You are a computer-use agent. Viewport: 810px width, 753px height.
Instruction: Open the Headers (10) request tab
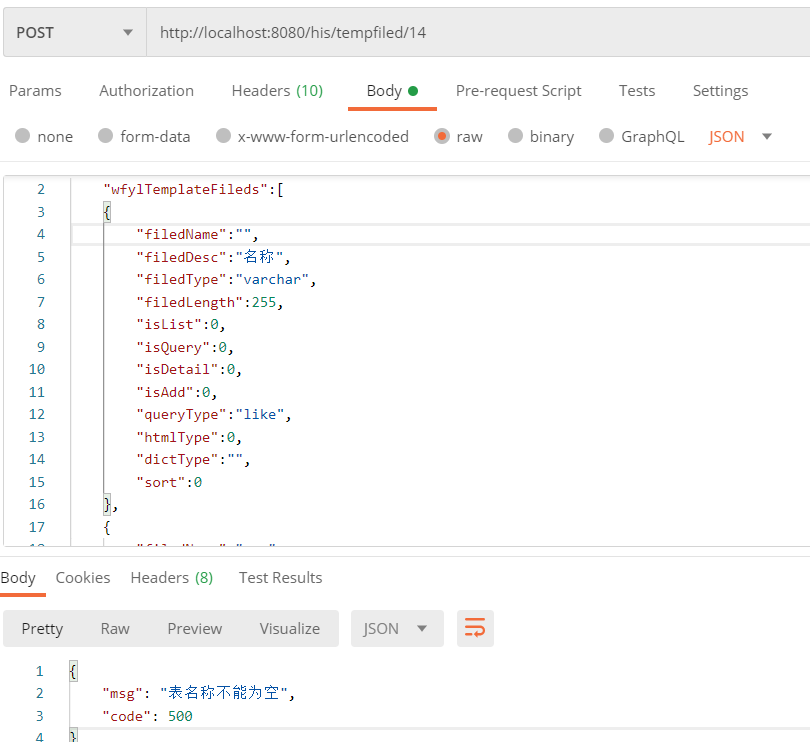point(277,90)
